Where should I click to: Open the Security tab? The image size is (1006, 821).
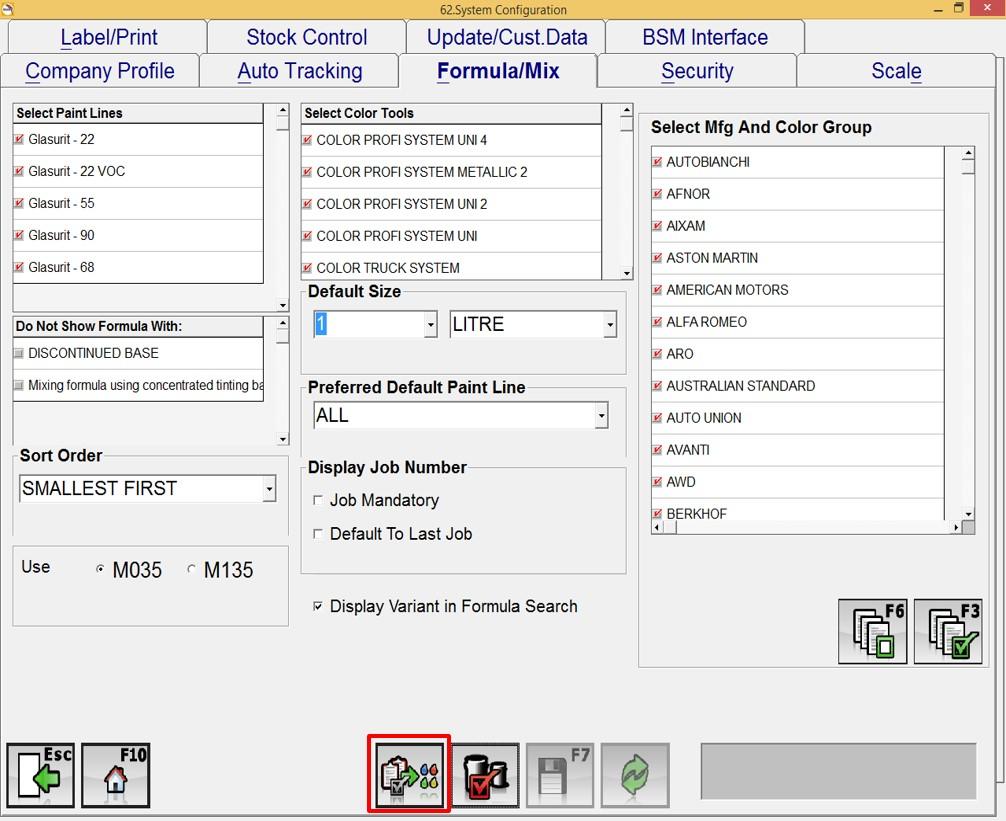(696, 71)
